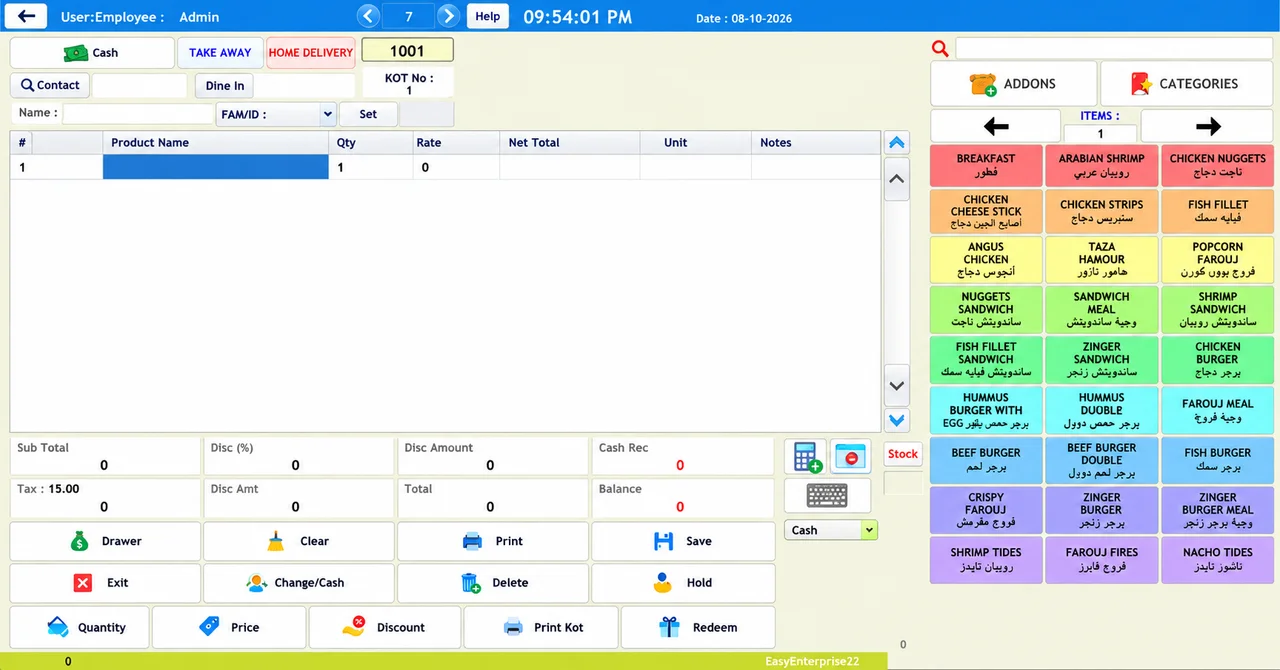Open CATEGORIES panel
The height and width of the screenshot is (670, 1280).
(x=1186, y=84)
